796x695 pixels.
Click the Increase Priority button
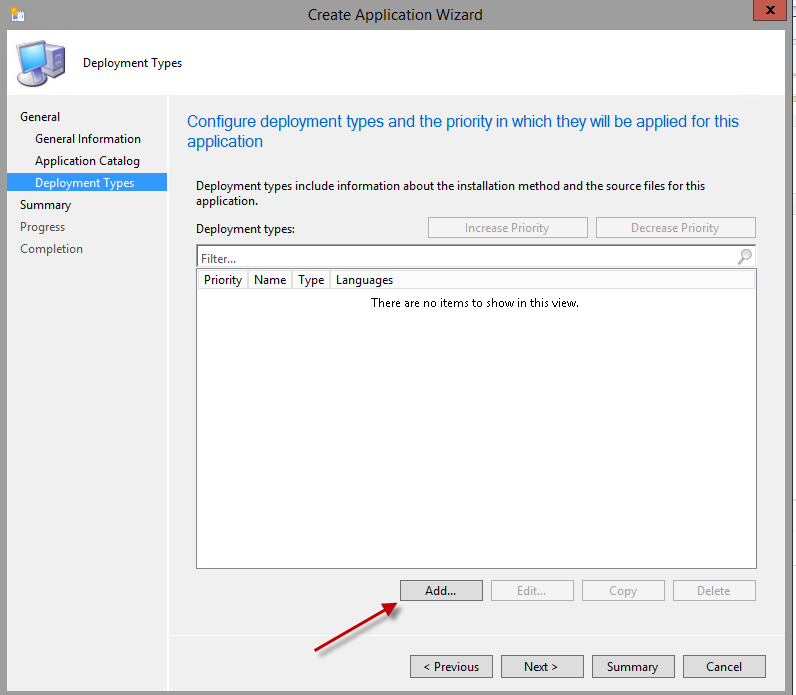tap(507, 228)
